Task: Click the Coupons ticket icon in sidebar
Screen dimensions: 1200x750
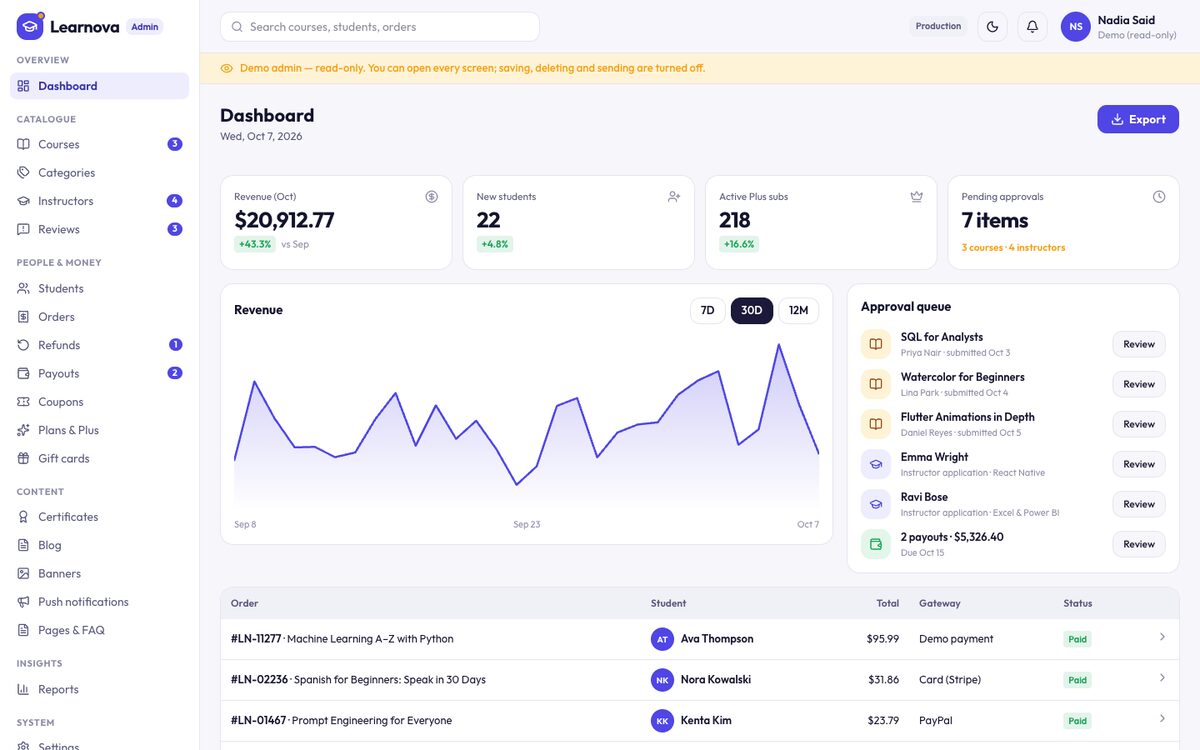Action: (x=24, y=402)
